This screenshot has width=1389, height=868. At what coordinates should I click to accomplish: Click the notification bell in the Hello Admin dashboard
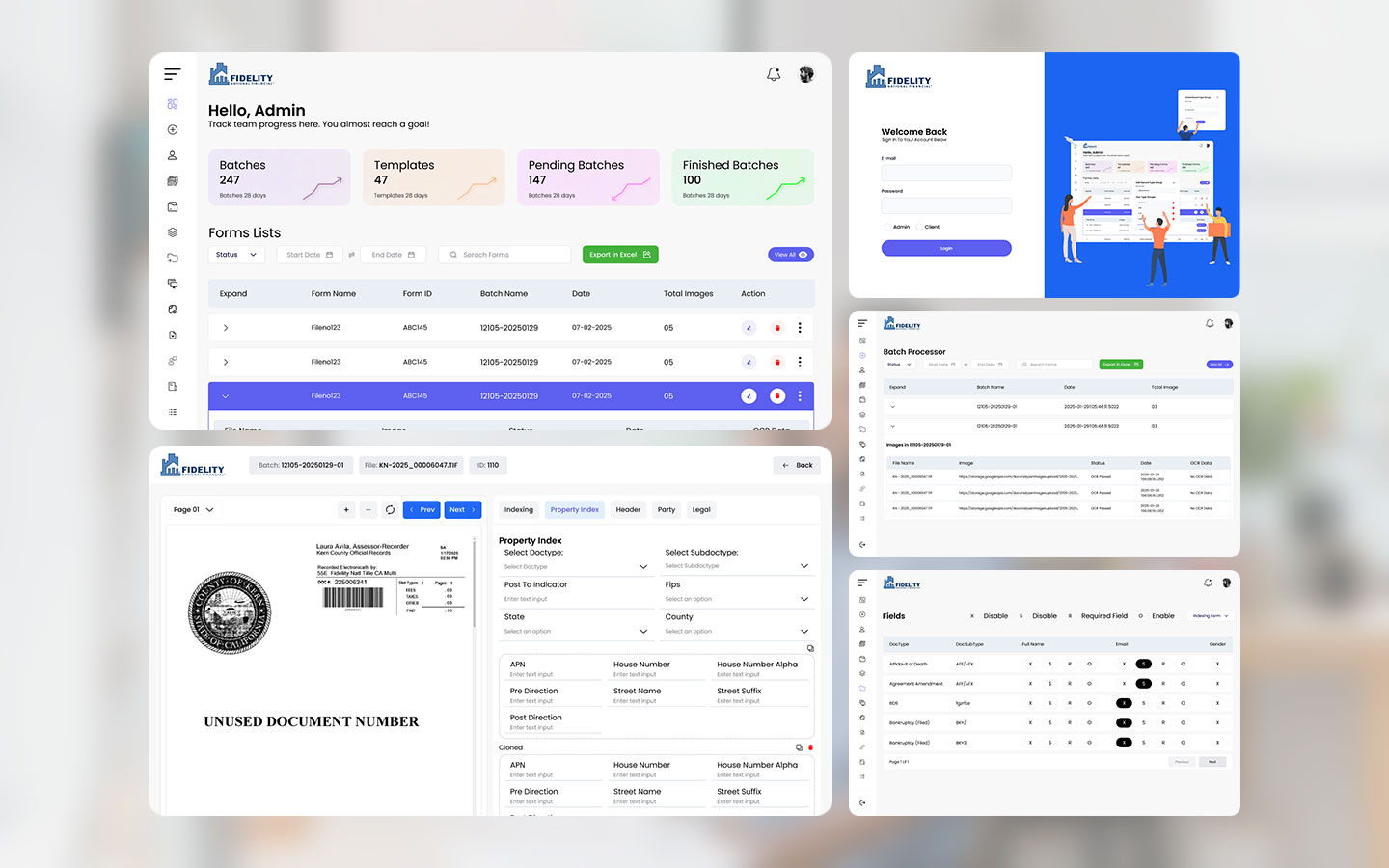[x=774, y=74]
